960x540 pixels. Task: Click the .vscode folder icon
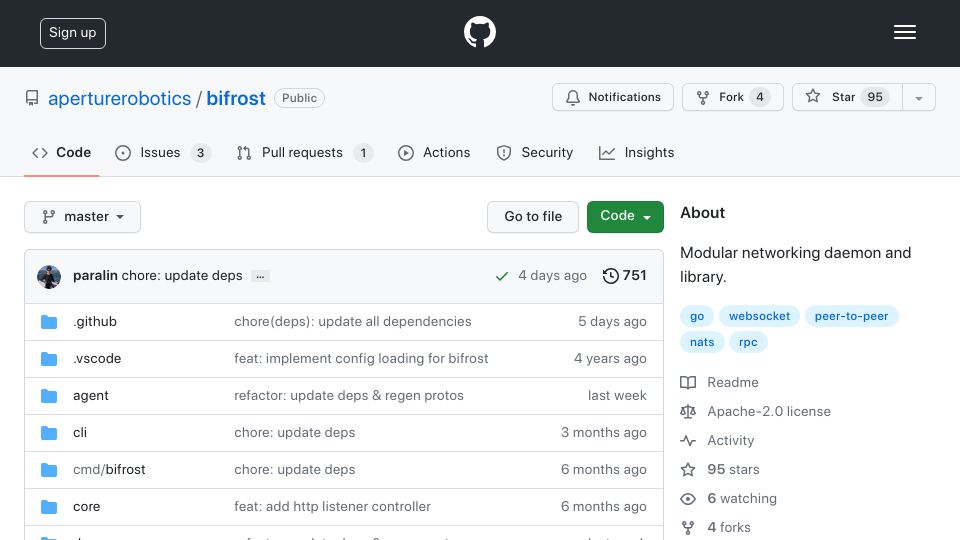point(49,359)
